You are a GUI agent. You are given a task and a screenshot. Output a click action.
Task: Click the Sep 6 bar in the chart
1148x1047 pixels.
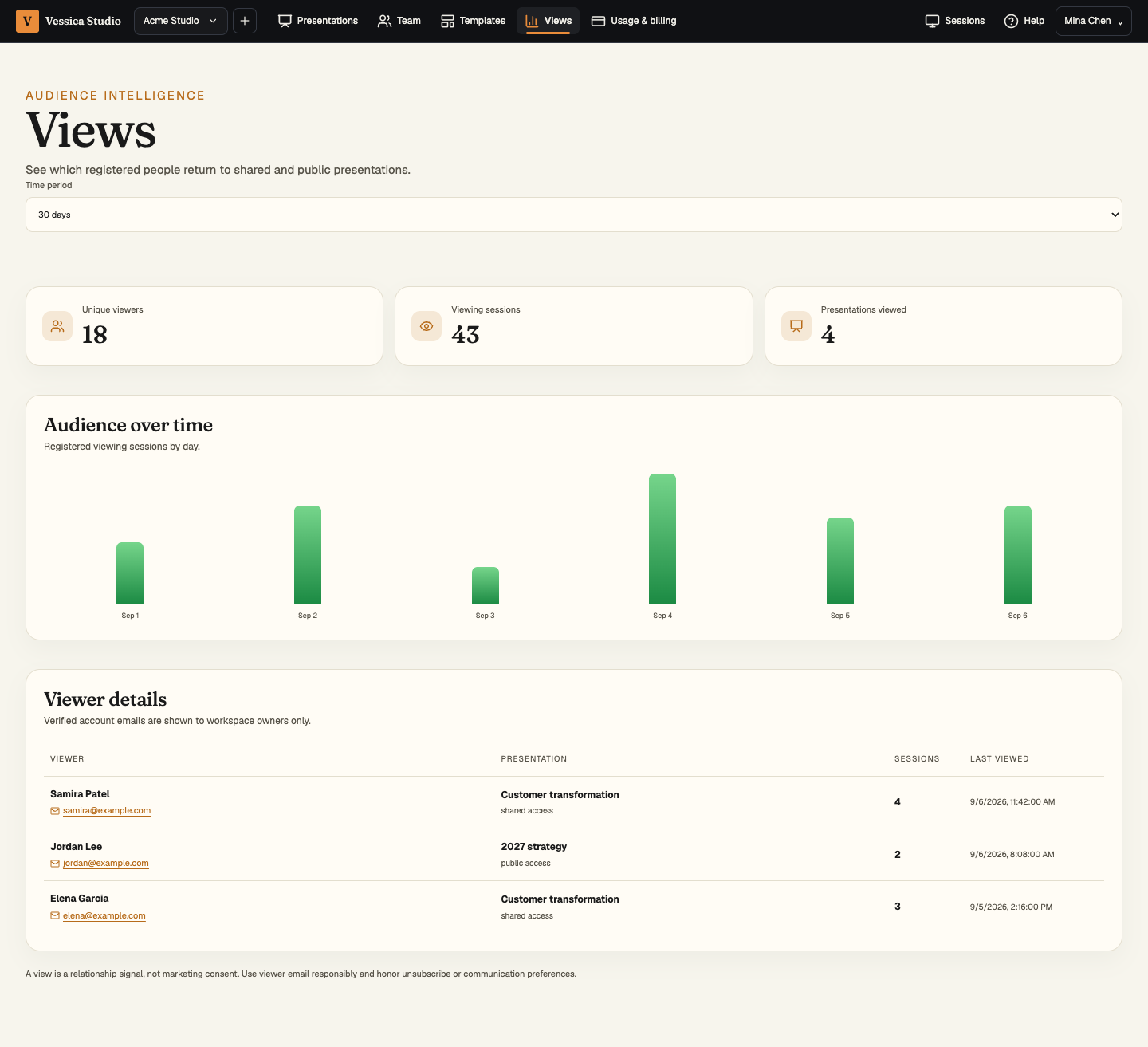1018,555
